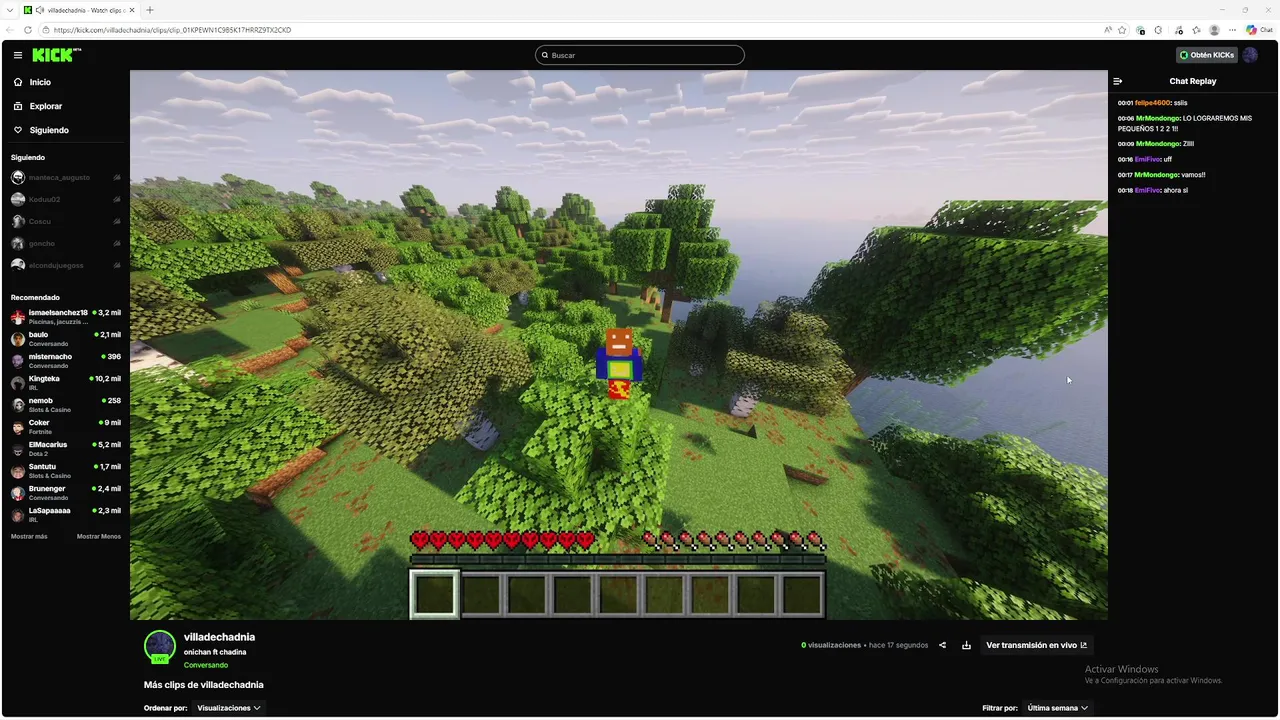1280x720 pixels.
Task: Open recommended channel ElMacarius
Action: click(65, 449)
